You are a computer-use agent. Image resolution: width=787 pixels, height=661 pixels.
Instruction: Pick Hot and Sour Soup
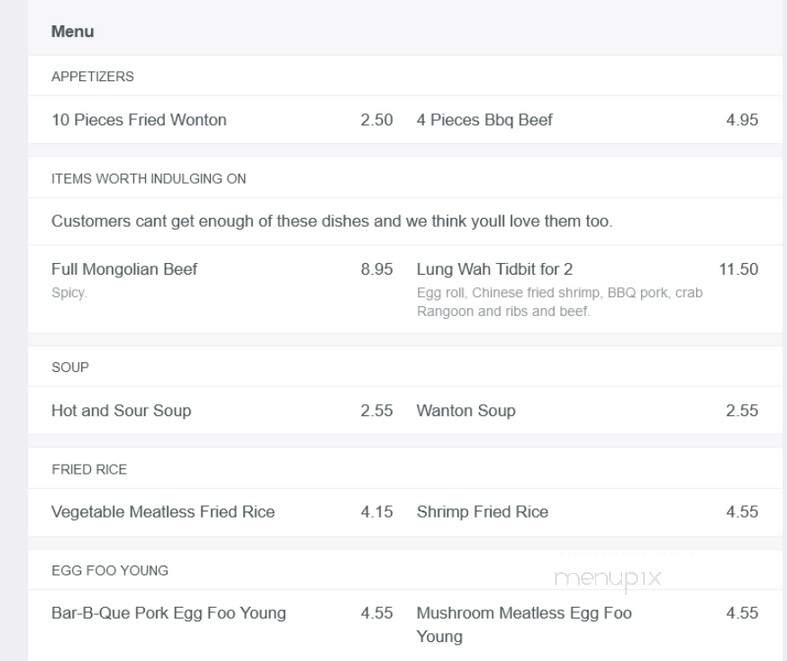121,410
